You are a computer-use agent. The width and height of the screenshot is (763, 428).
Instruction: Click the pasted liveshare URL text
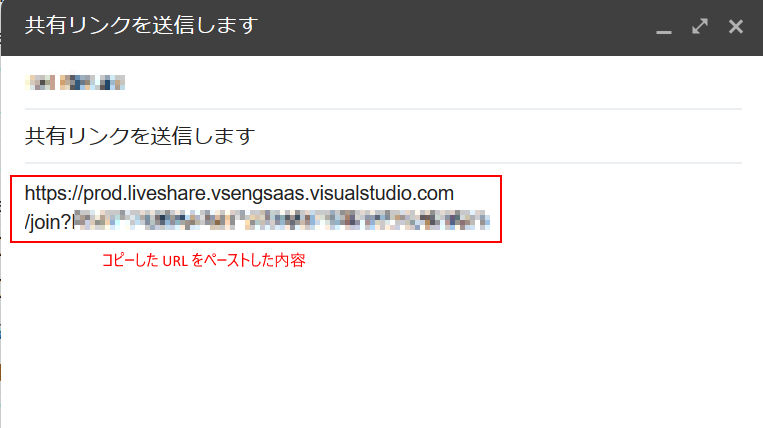[x=239, y=194]
